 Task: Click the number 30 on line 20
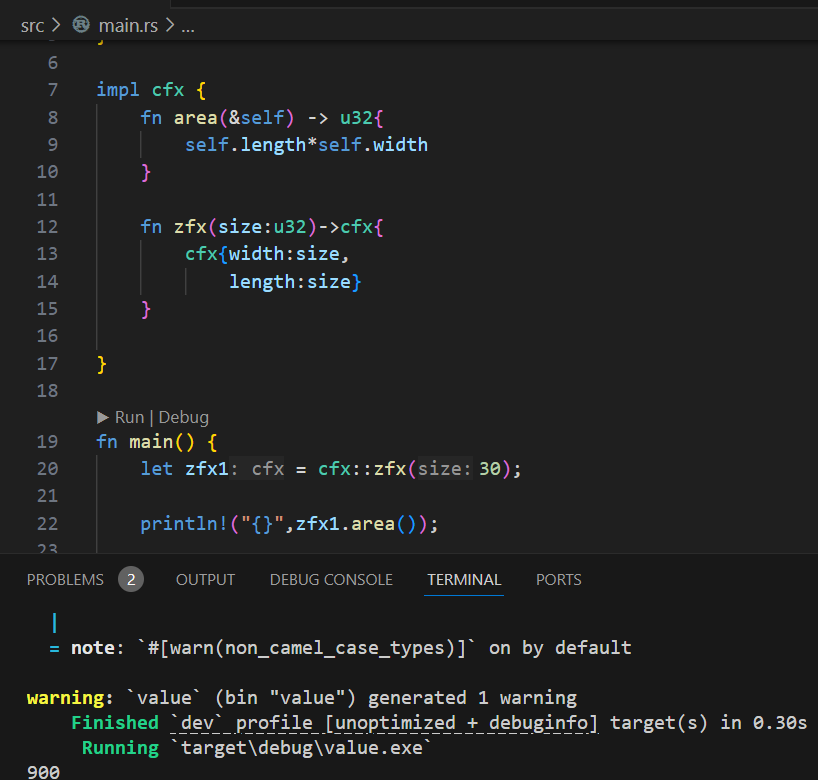pyautogui.click(x=490, y=469)
